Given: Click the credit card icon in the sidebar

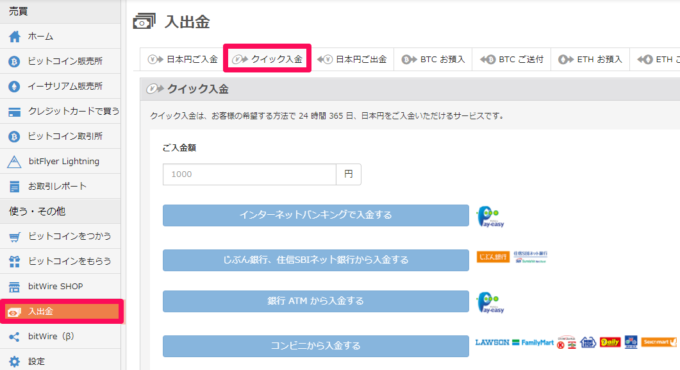Looking at the screenshot, I should (x=14, y=112).
